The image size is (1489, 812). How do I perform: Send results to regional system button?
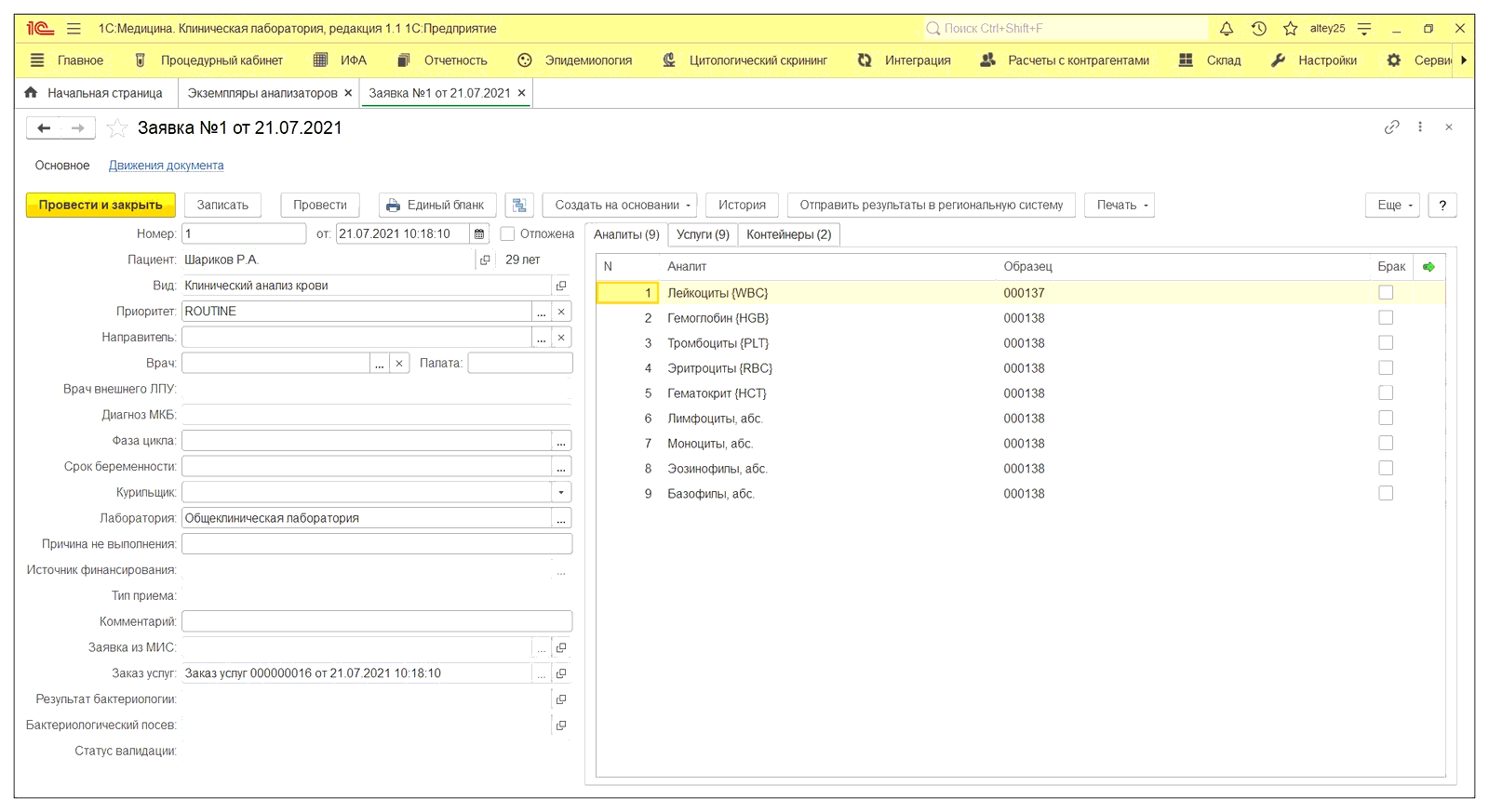click(932, 206)
